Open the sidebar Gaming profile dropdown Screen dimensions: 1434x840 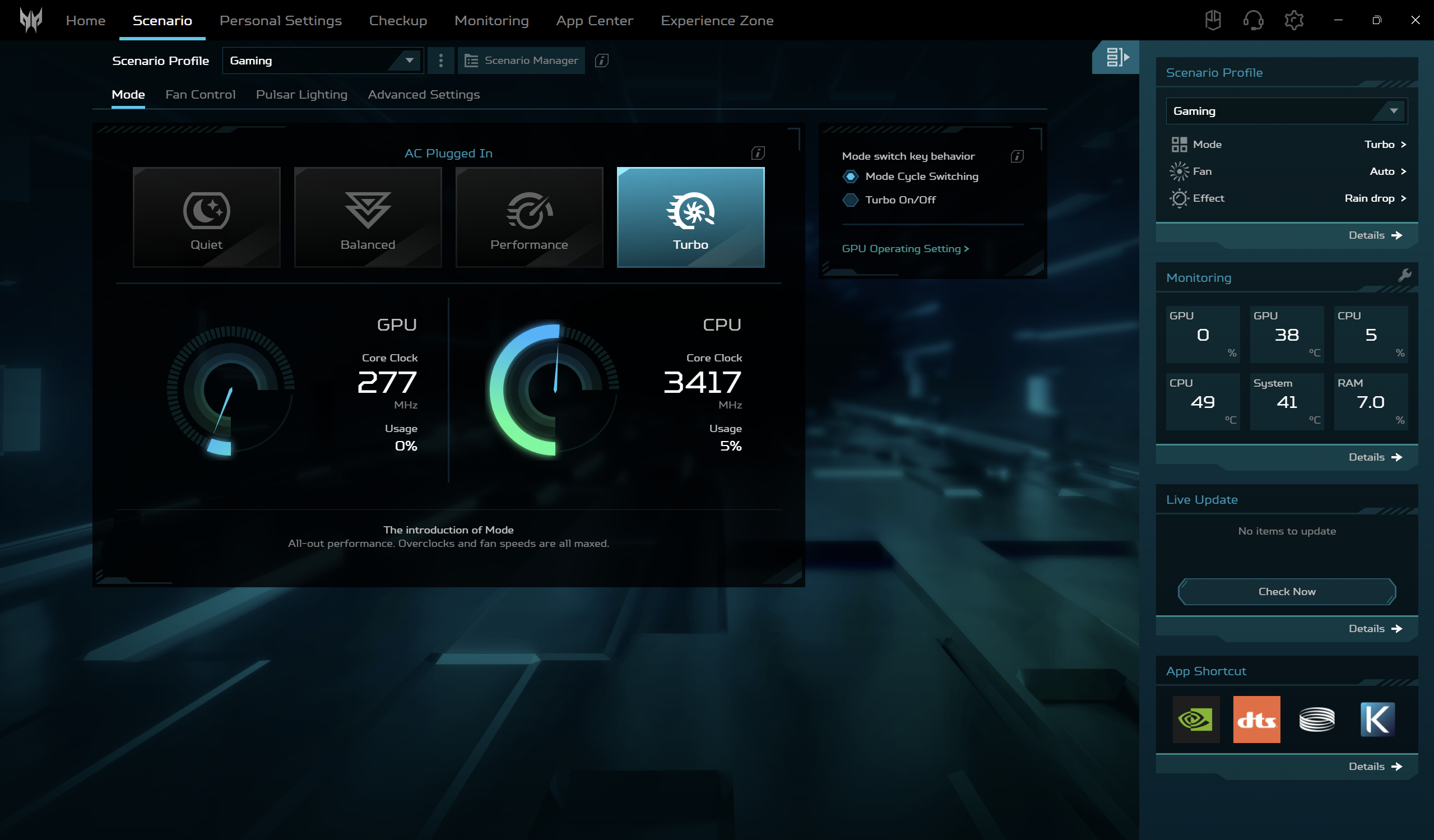pos(1286,111)
